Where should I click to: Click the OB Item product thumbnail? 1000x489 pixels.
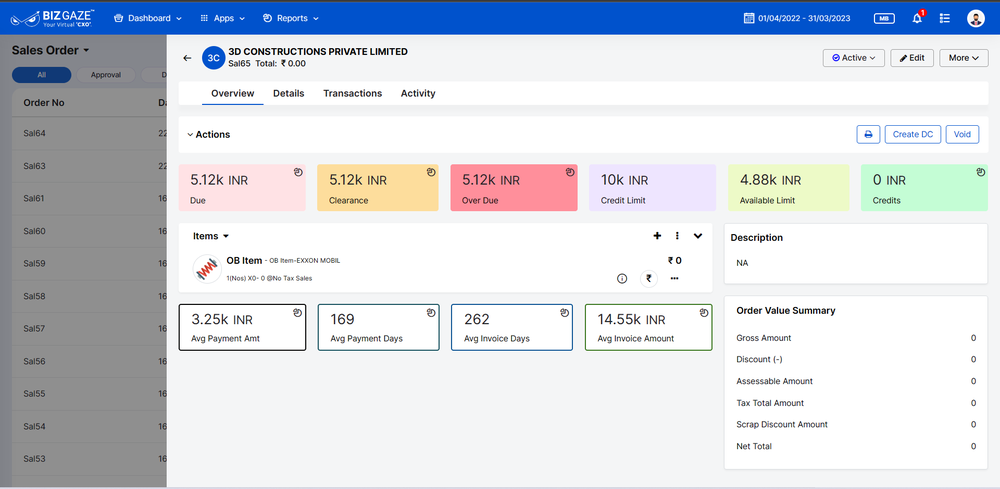(x=207, y=269)
